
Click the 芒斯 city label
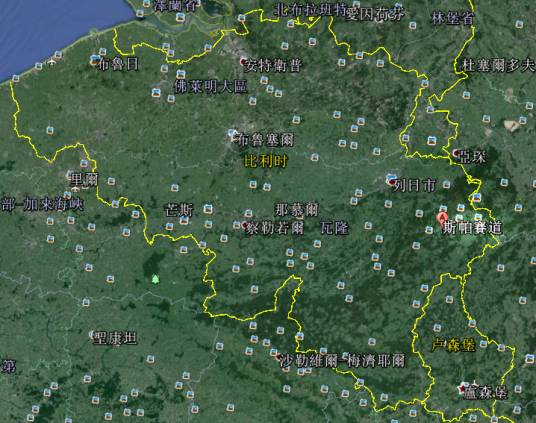click(x=179, y=210)
